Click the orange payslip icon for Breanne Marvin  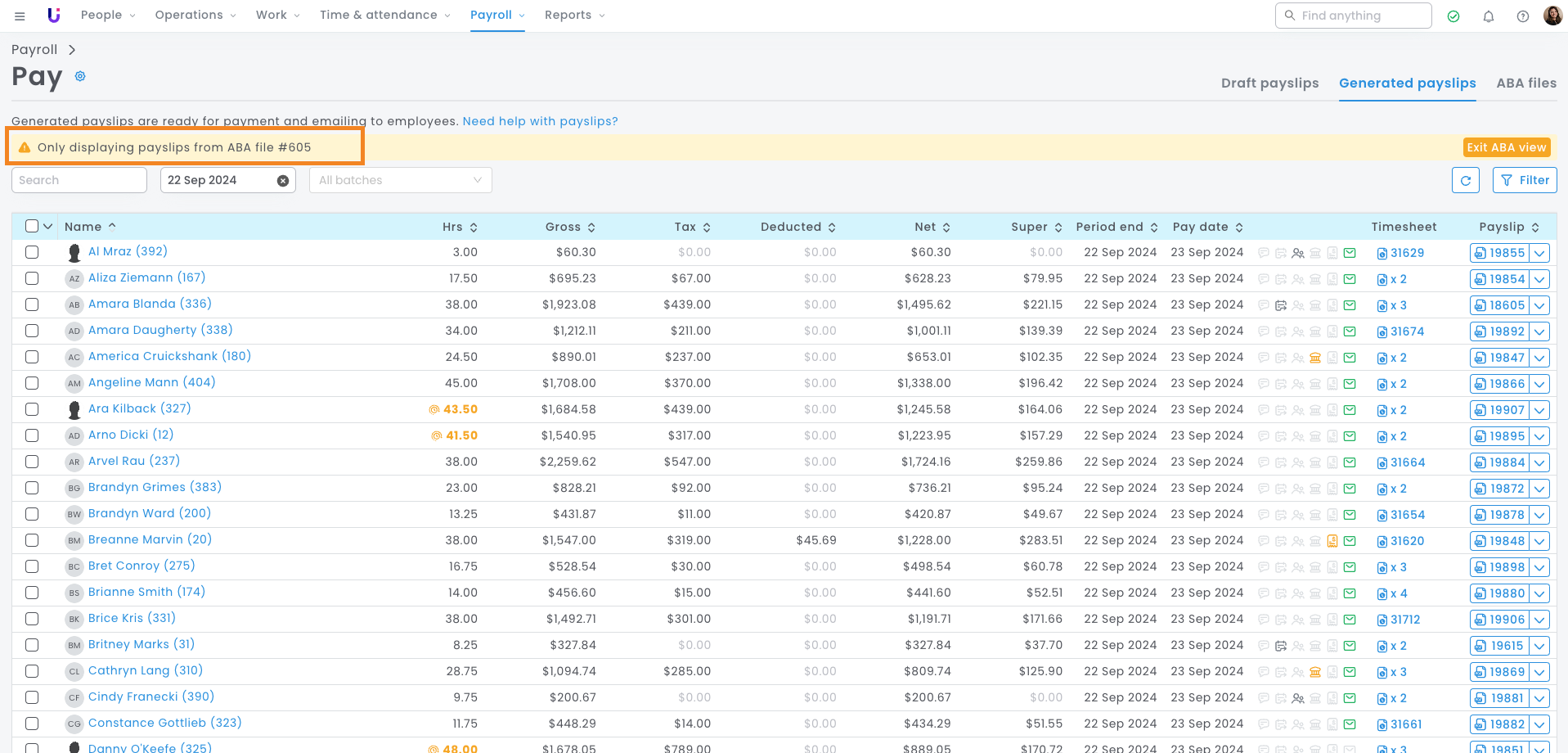coord(1332,541)
